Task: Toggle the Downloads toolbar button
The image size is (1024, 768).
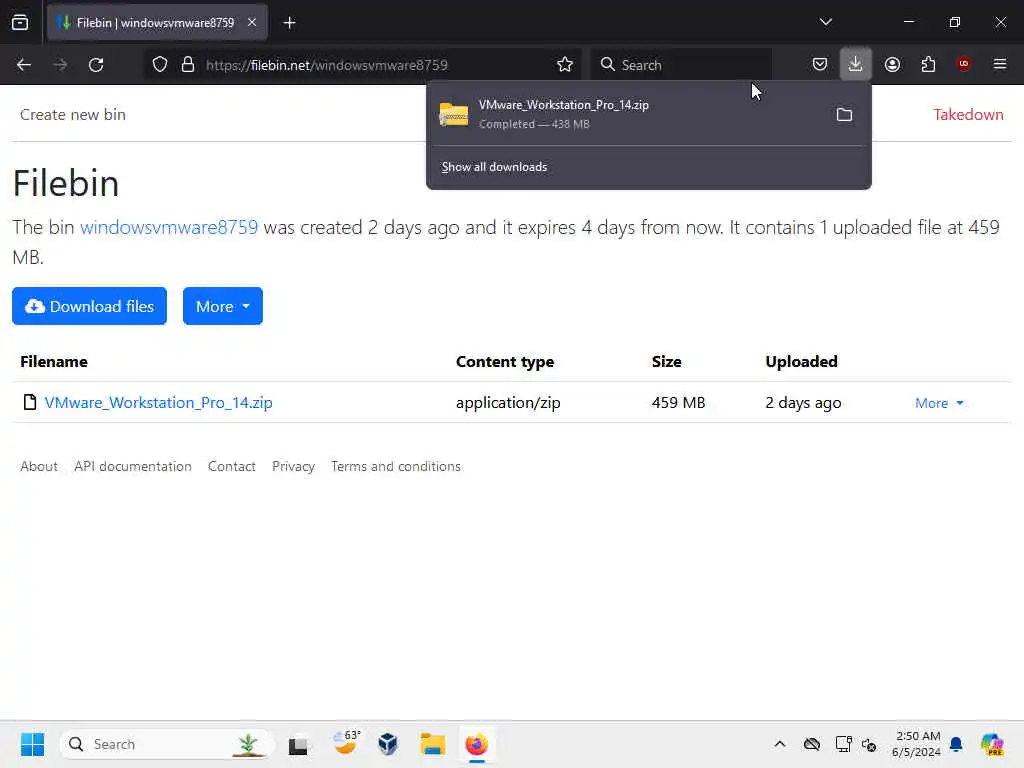Action: [x=856, y=64]
